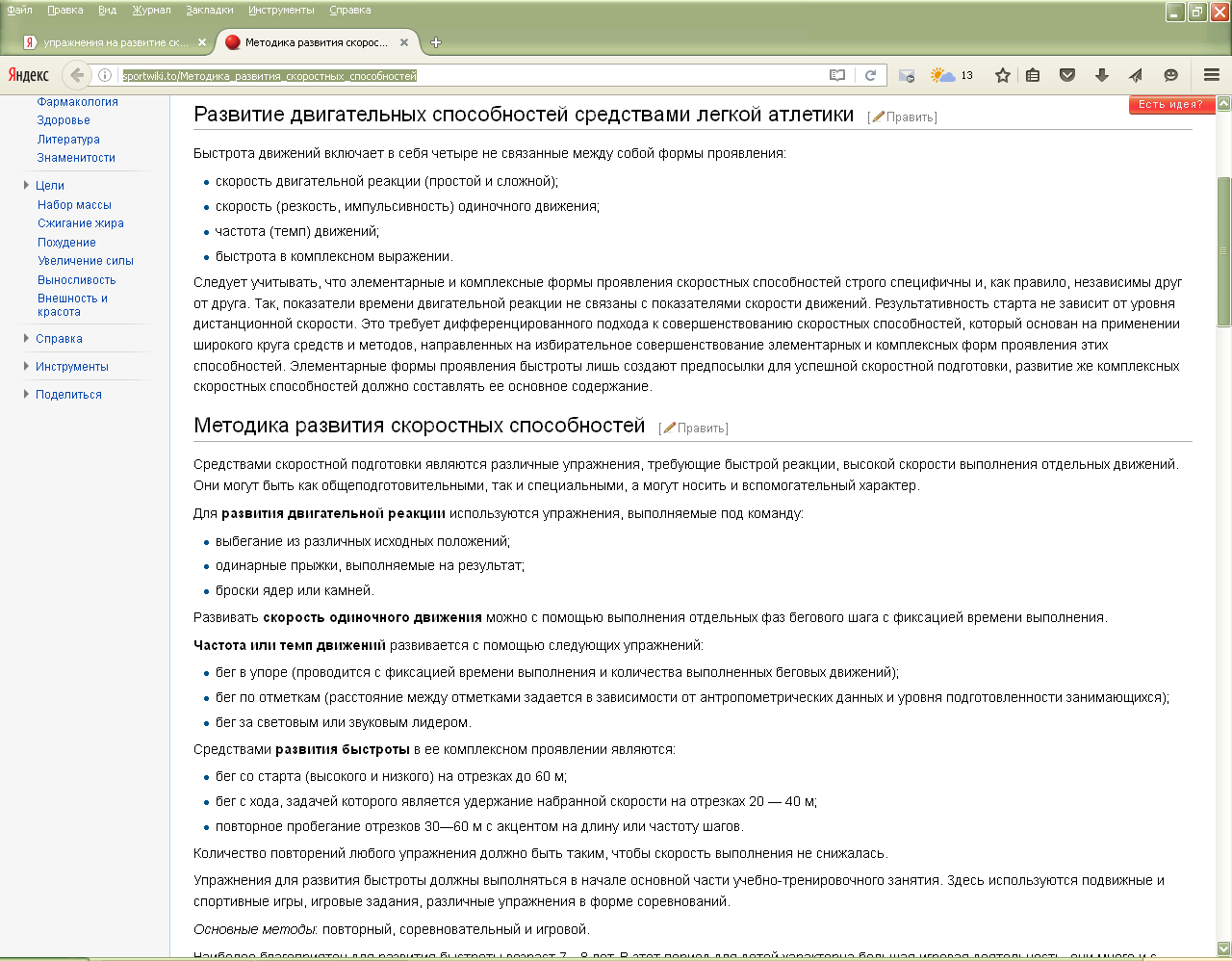Expand the Справка sidebar section

(59, 339)
